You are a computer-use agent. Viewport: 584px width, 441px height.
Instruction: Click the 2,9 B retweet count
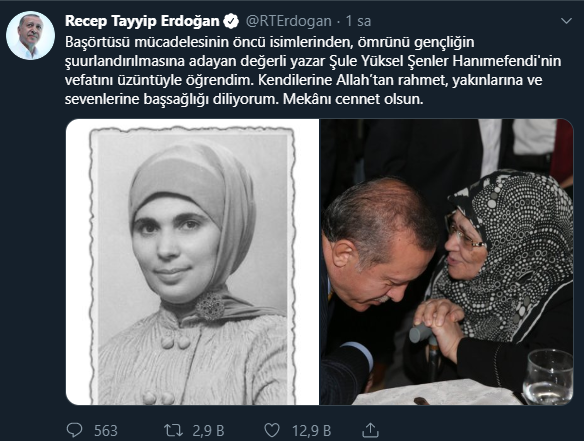tap(208, 431)
